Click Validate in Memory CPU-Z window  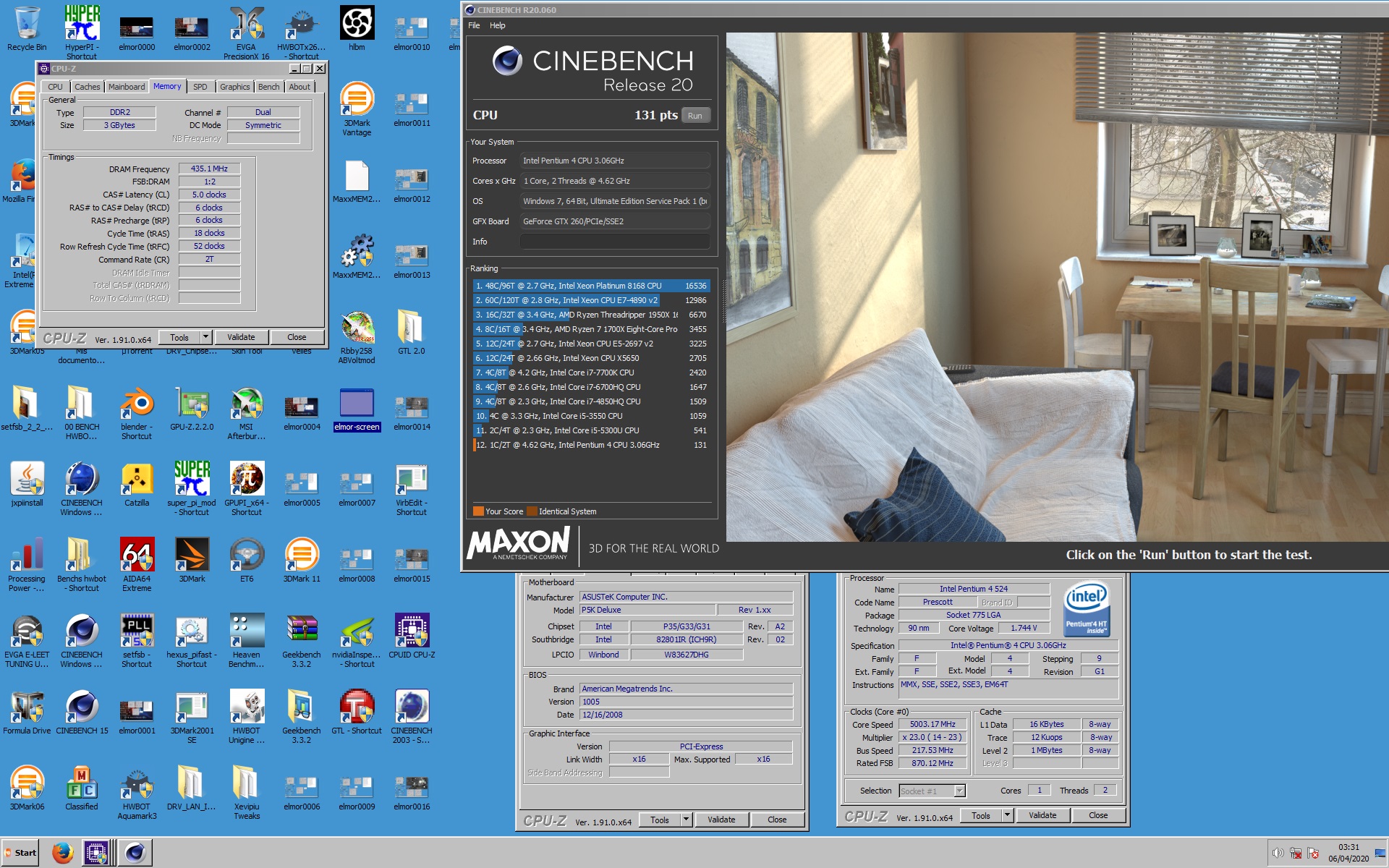click(241, 337)
